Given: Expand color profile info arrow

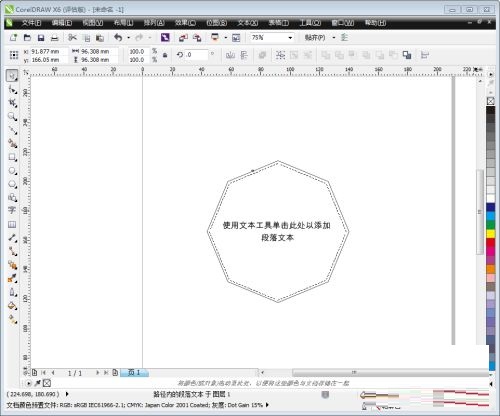Looking at the screenshot, I should click(267, 405).
